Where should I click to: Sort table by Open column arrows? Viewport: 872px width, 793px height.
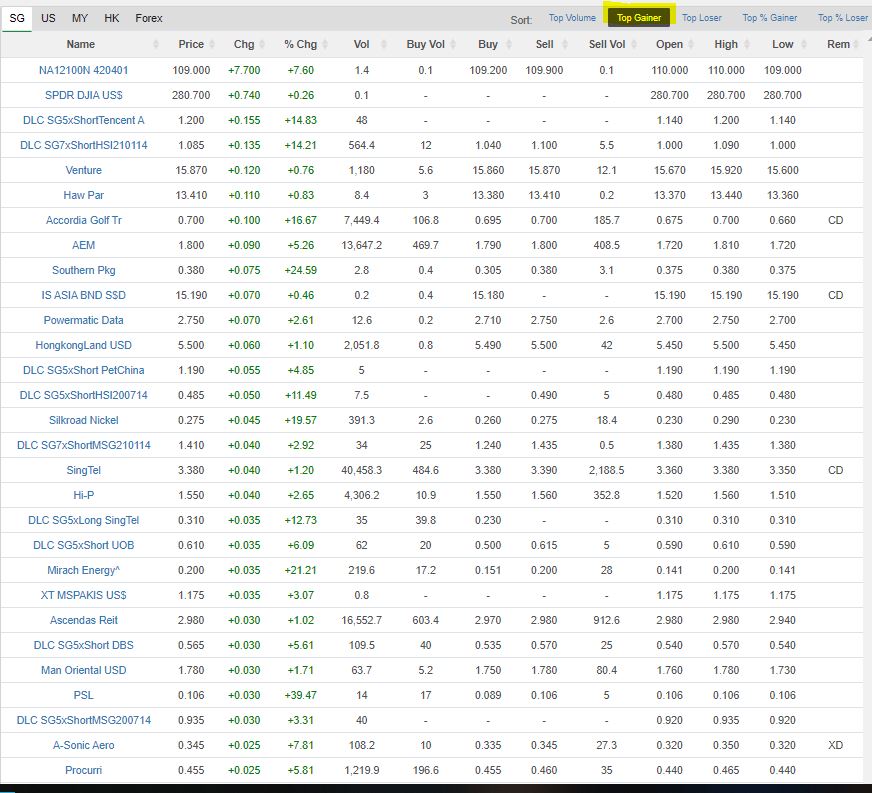point(691,44)
